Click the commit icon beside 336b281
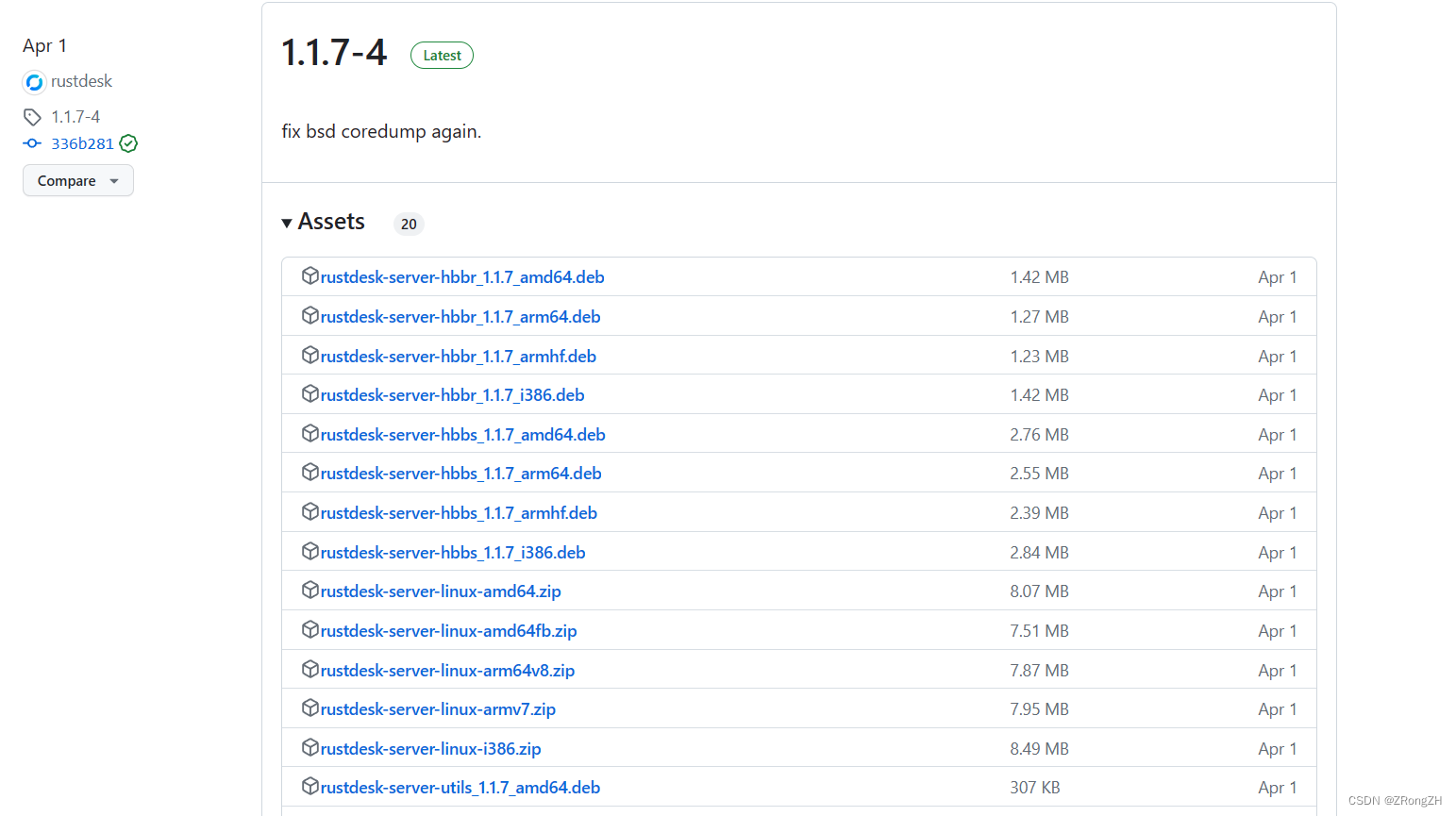The image size is (1456, 816). tap(32, 143)
